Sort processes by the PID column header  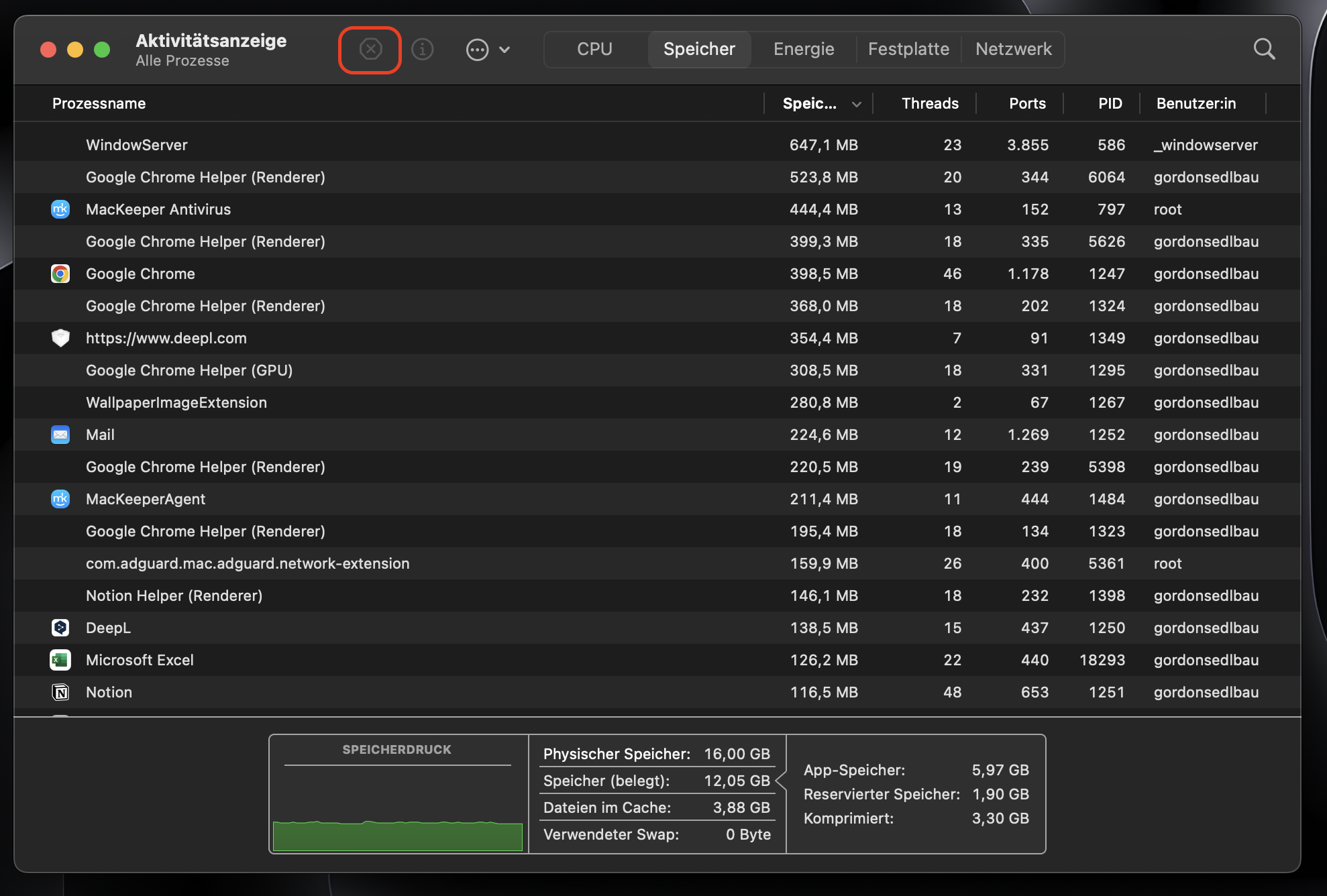tap(1110, 103)
